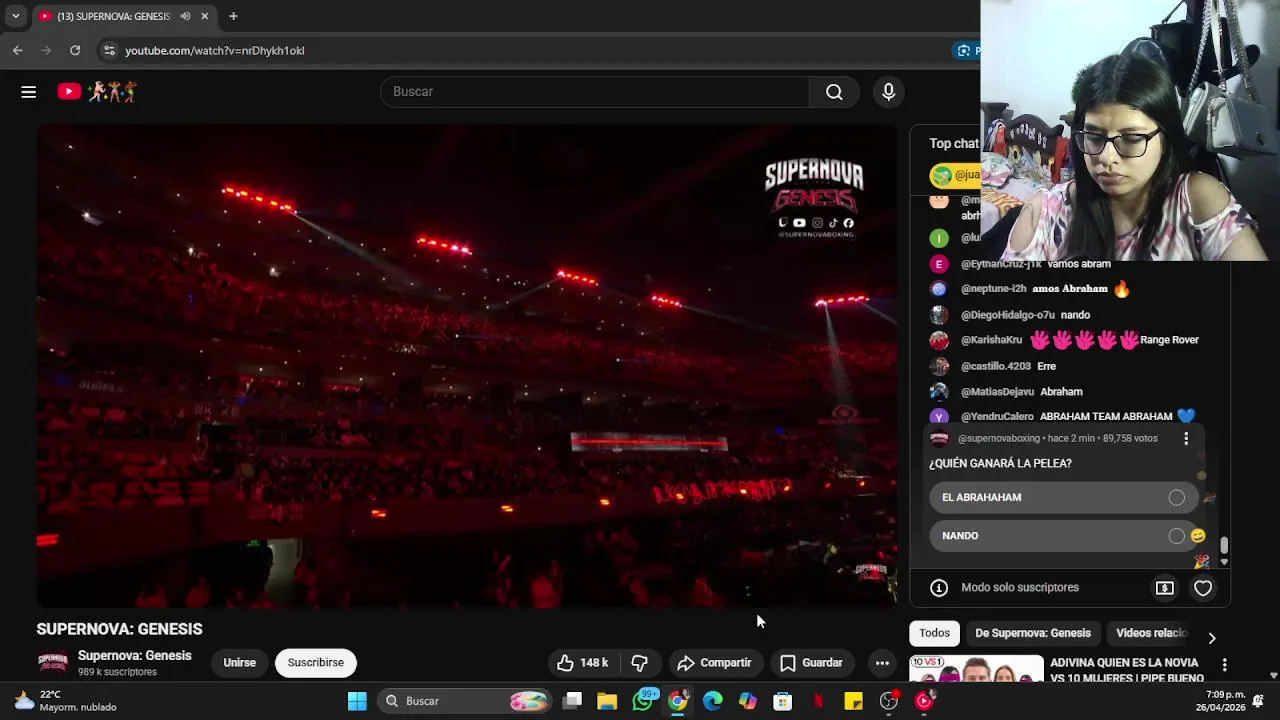
Task: Open Sticky Notes from the taskbar
Action: pyautogui.click(x=853, y=701)
